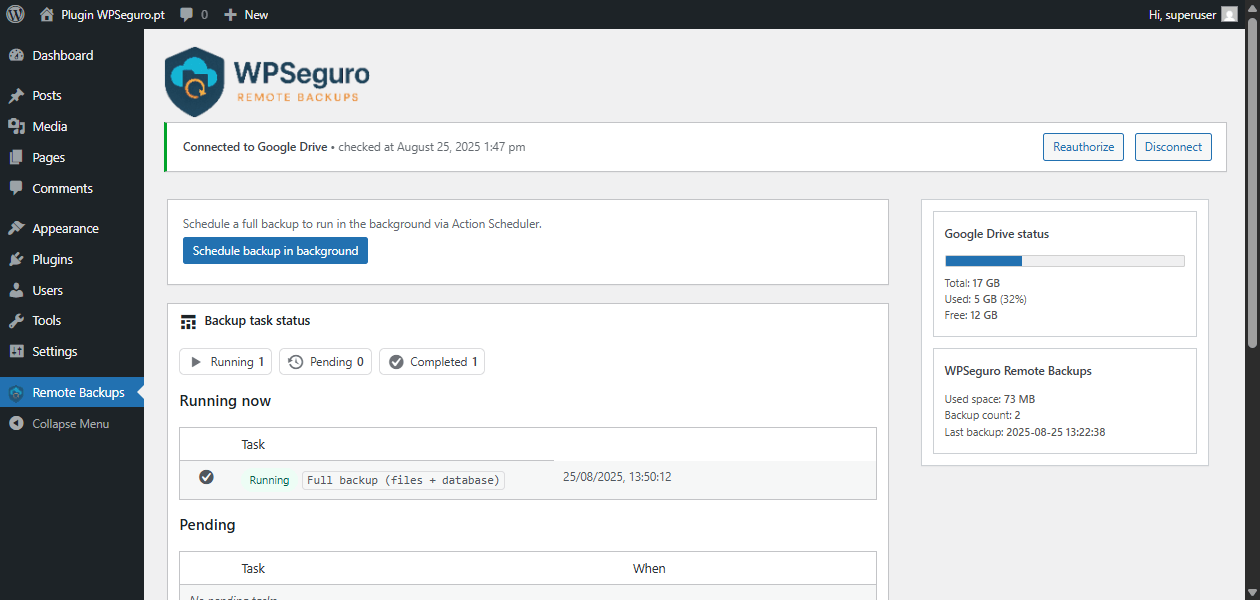This screenshot has width=1260, height=600.
Task: Open the Plugins menu in sidebar
Action: click(x=52, y=260)
